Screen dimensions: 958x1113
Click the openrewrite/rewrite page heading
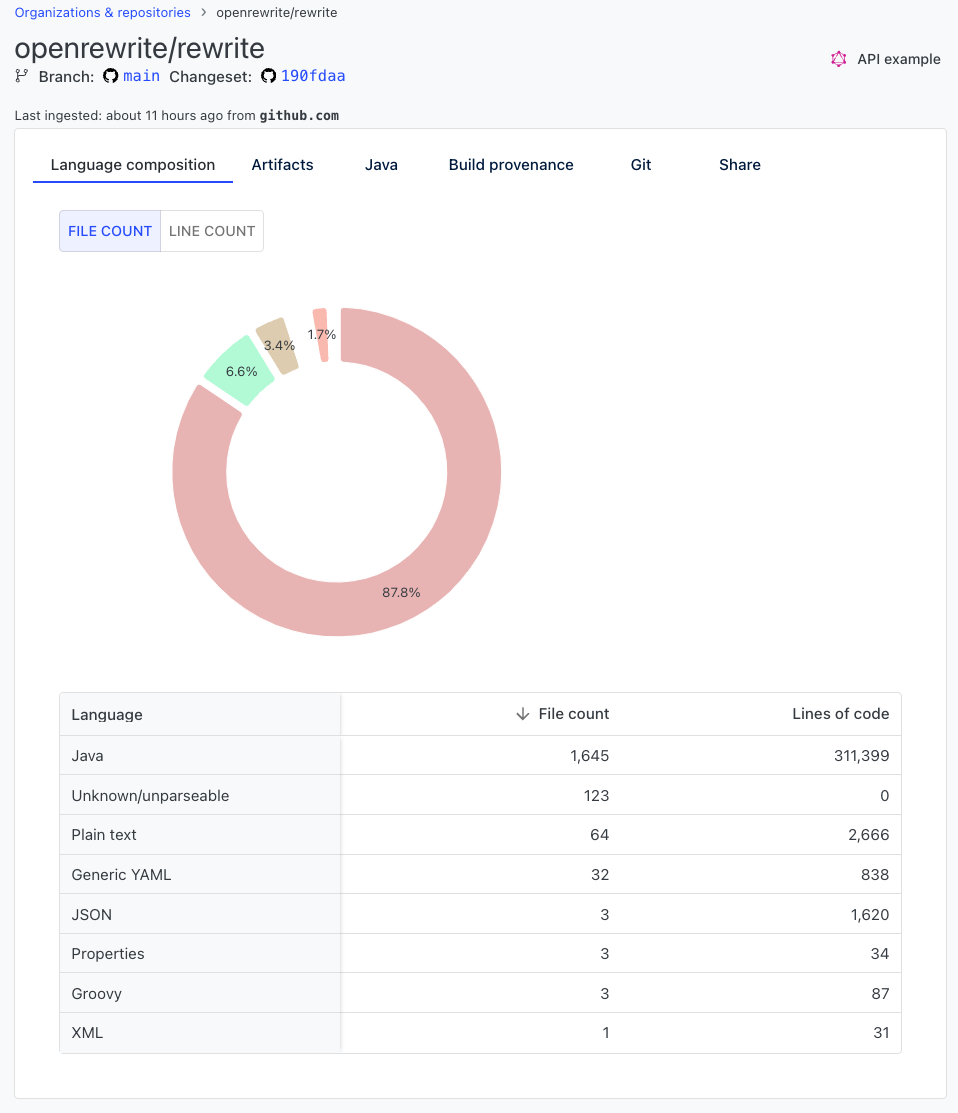tap(139, 48)
